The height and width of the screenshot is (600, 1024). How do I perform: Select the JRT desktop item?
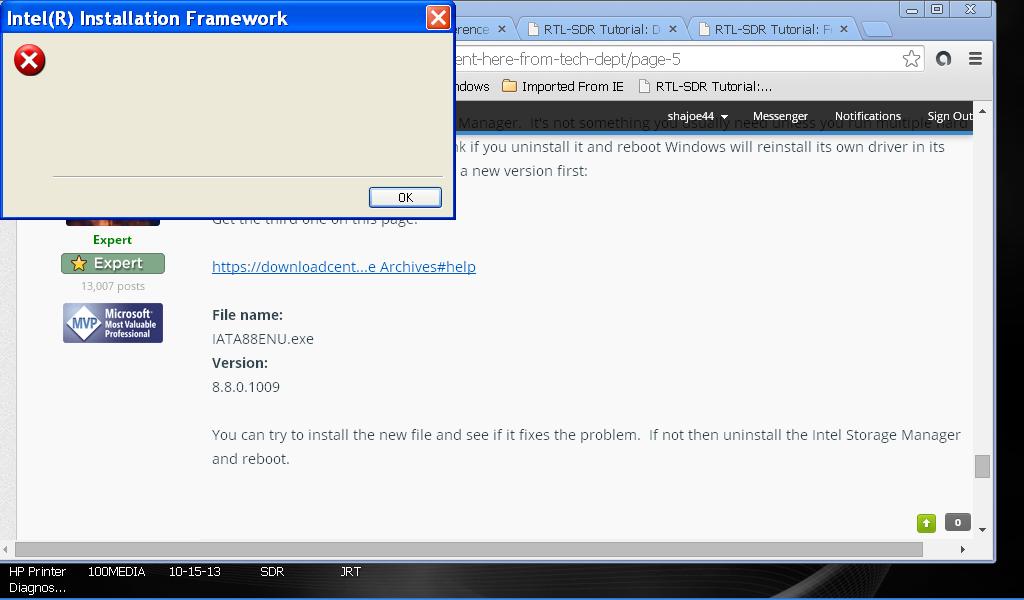(x=351, y=571)
